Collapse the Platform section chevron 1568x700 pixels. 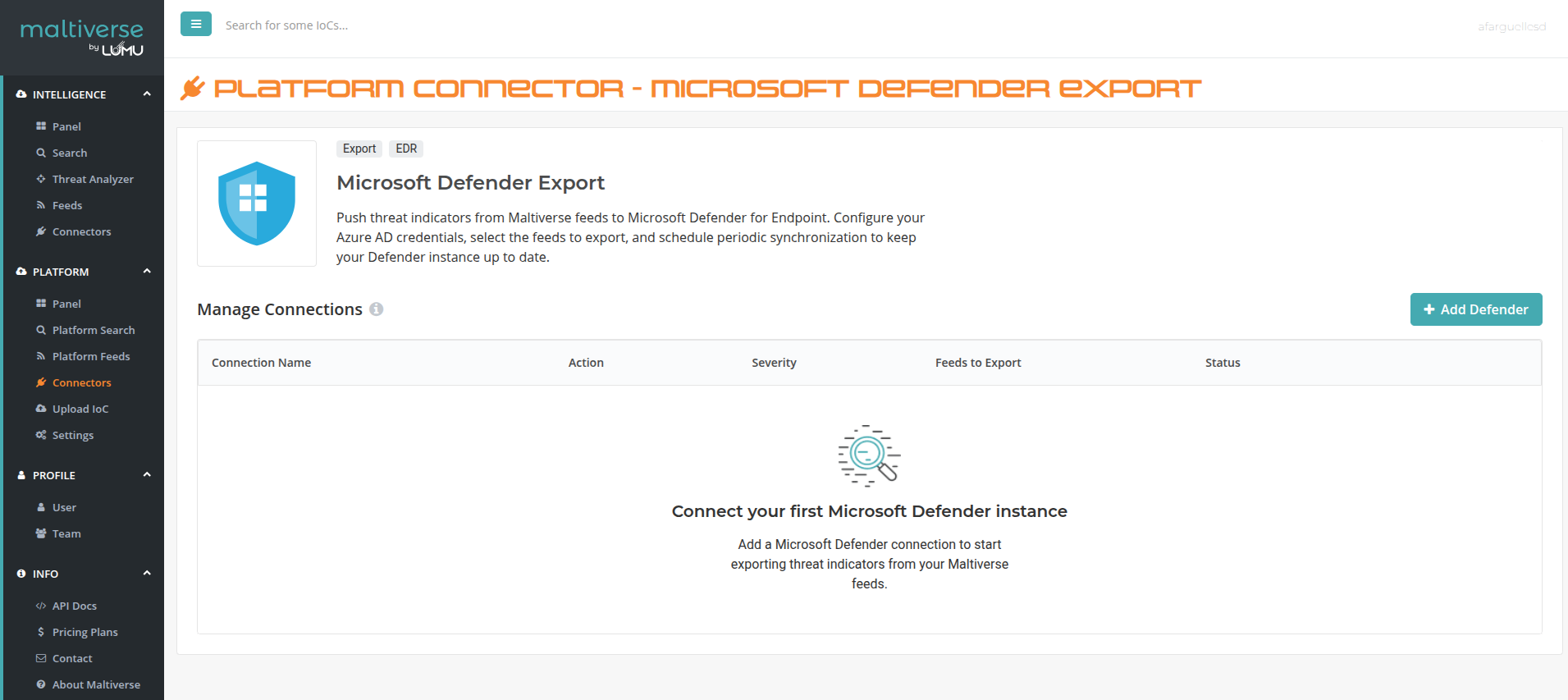147,272
